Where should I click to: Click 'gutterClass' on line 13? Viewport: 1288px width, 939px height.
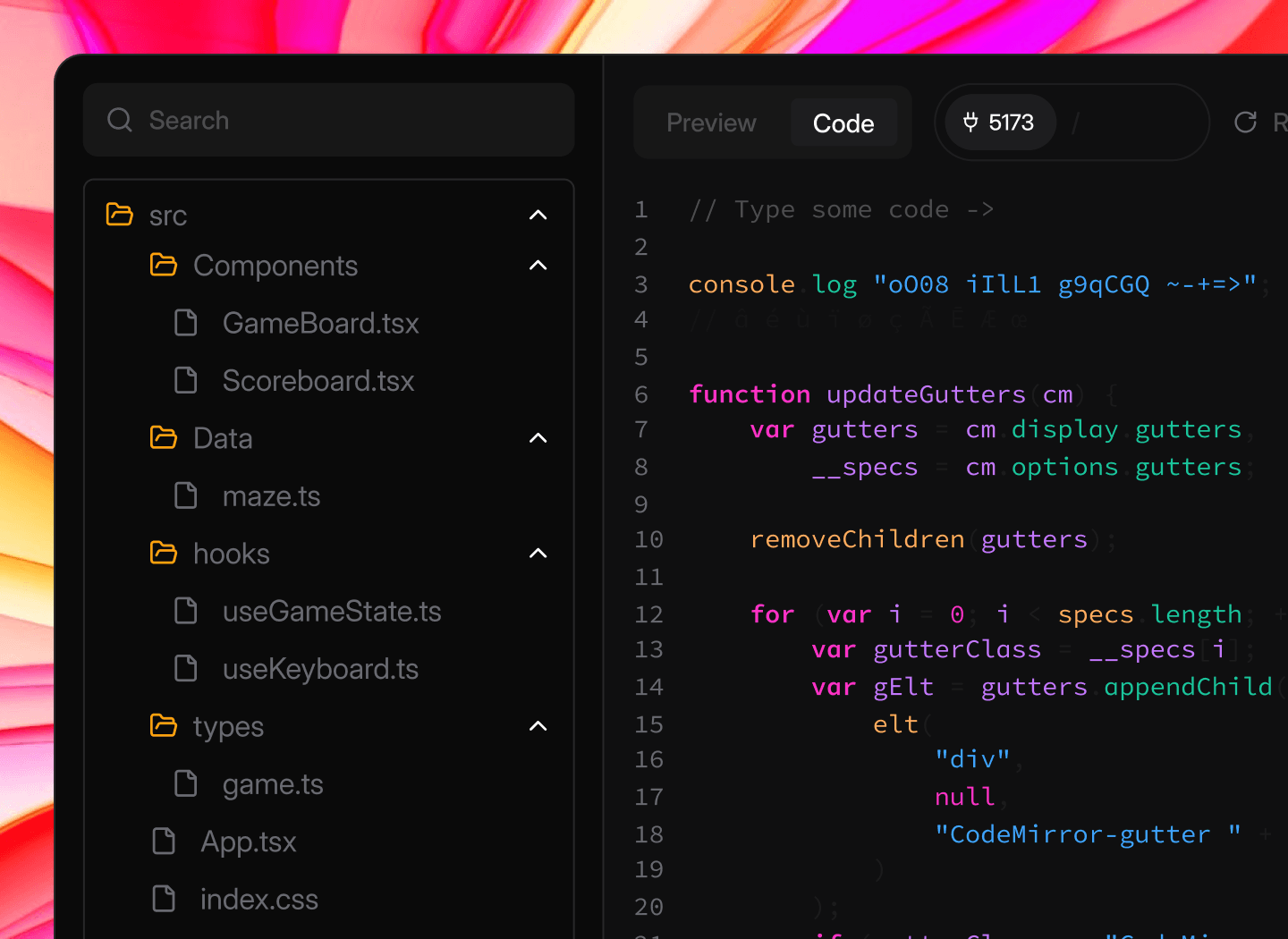click(957, 649)
